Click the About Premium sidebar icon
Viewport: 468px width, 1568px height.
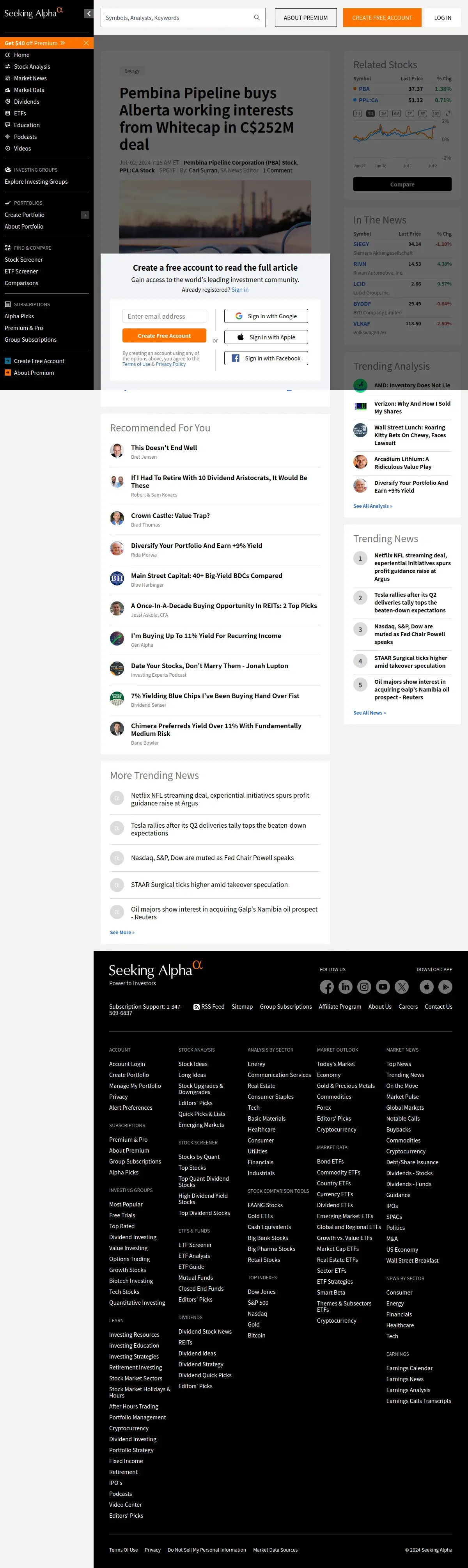(x=8, y=372)
